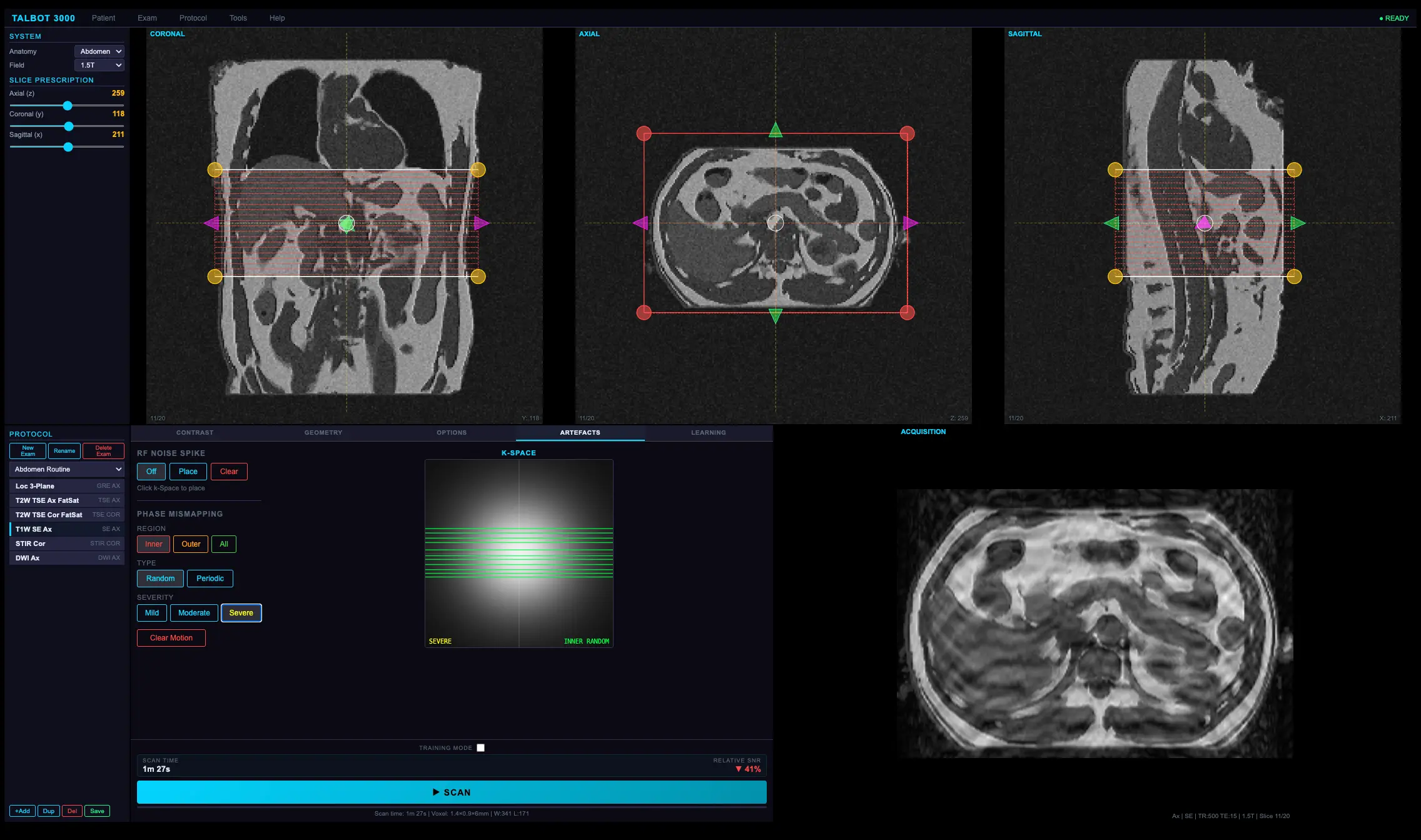Click the k-space map to place spike
Image resolution: width=1421 pixels, height=840 pixels.
[519, 554]
